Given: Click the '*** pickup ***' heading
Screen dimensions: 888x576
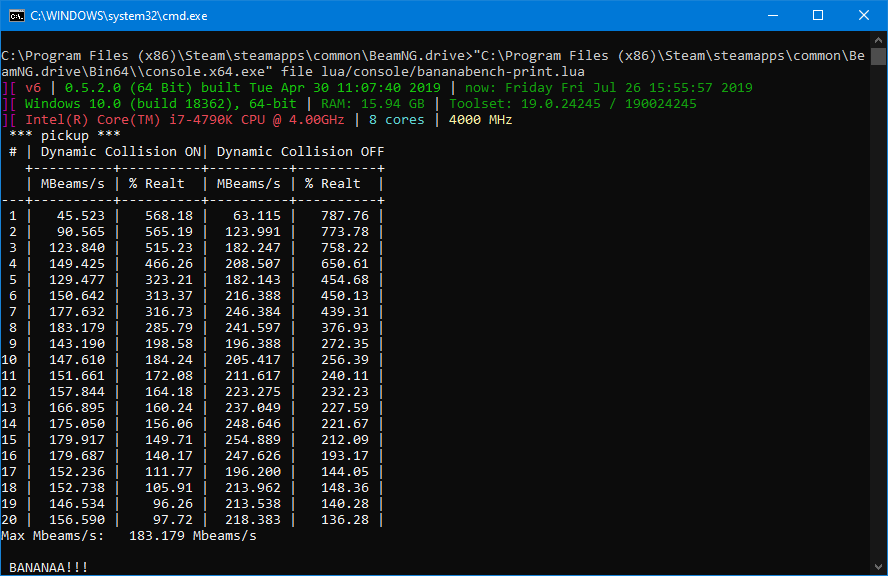Looking at the screenshot, I should coord(65,136).
